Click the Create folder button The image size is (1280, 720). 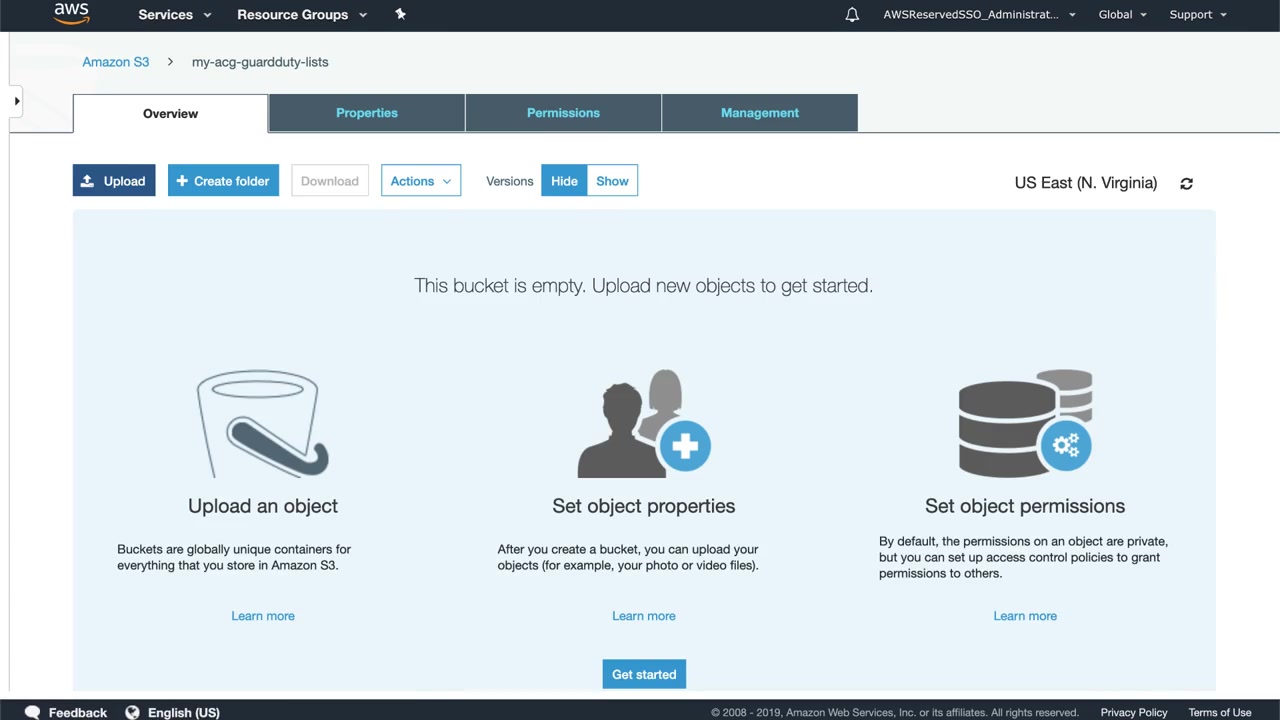pyautogui.click(x=223, y=181)
